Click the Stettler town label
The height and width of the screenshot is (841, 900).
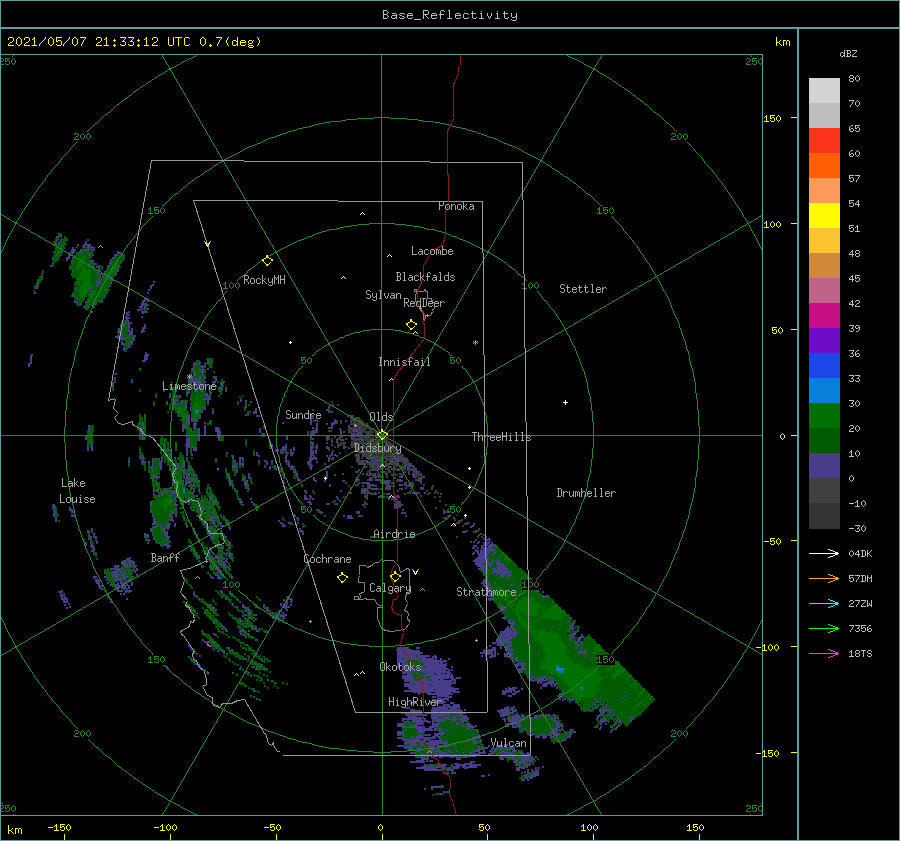(x=583, y=289)
